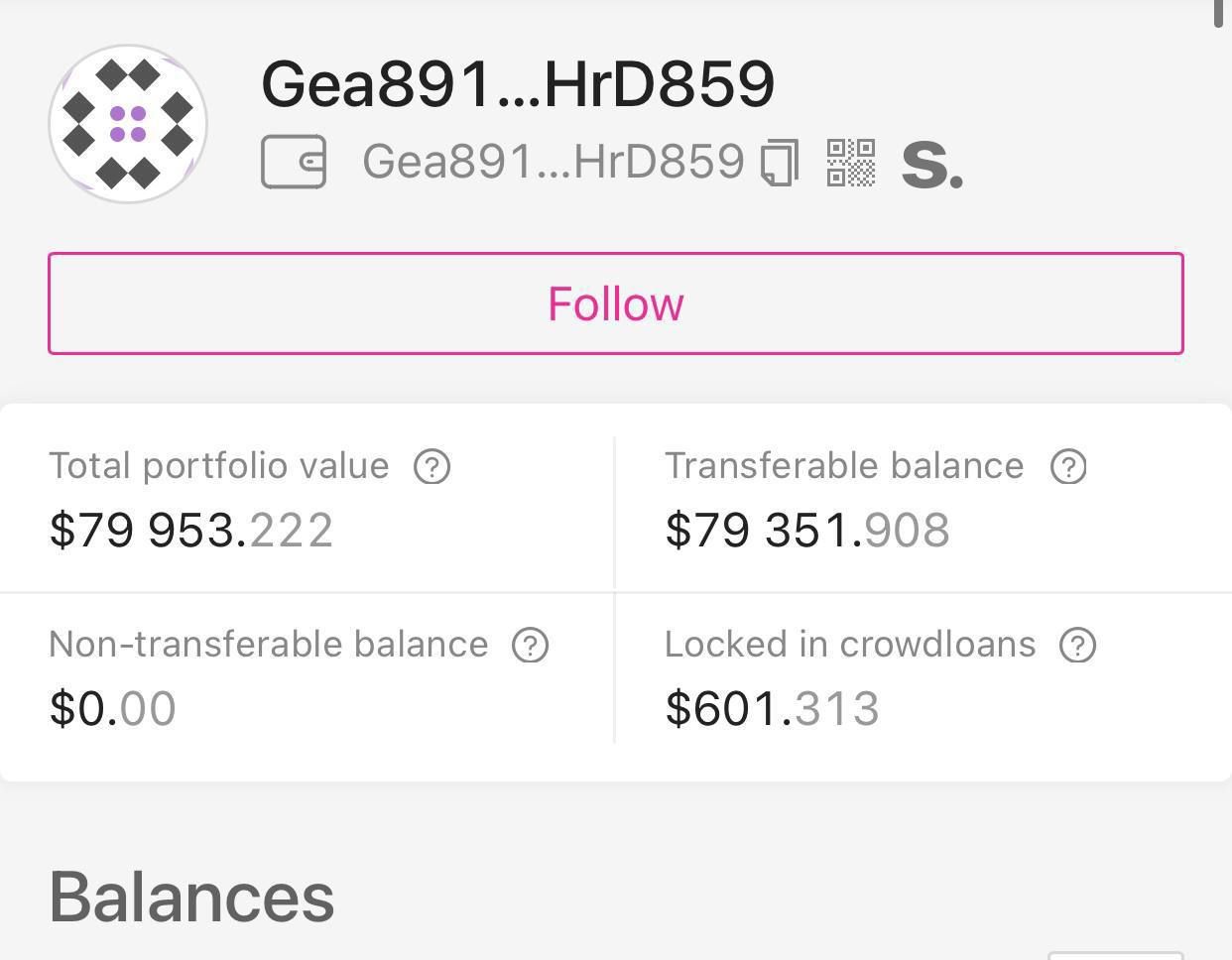Select the Gea891...HrD859 account title

[518, 83]
